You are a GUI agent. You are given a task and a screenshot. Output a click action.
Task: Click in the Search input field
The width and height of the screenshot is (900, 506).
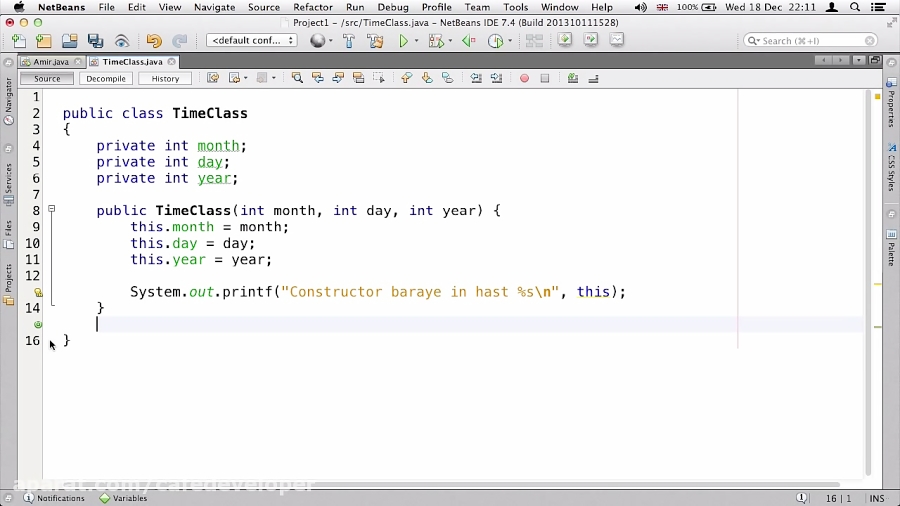pyautogui.click(x=810, y=41)
